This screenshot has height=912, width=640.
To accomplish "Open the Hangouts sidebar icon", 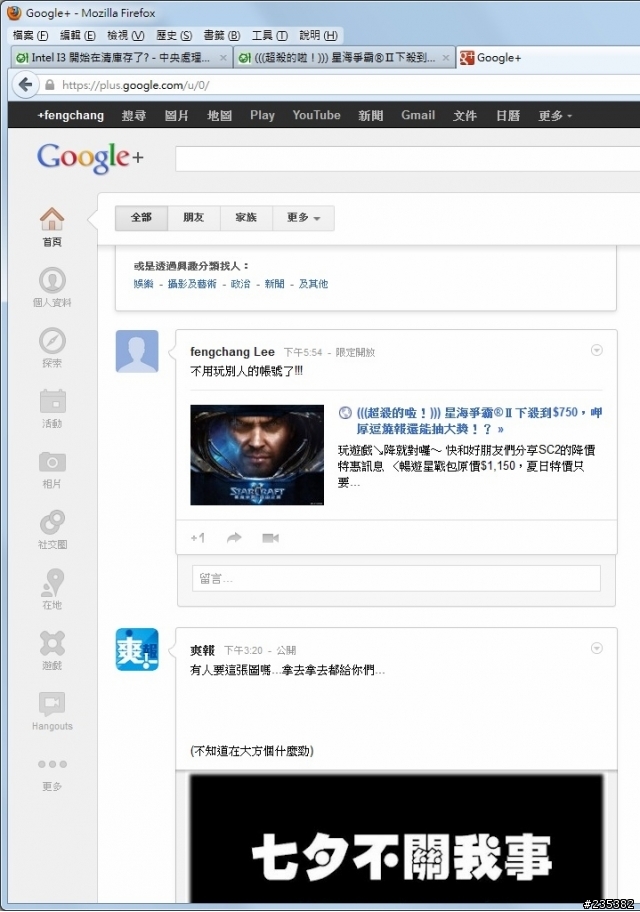I will tap(52, 711).
